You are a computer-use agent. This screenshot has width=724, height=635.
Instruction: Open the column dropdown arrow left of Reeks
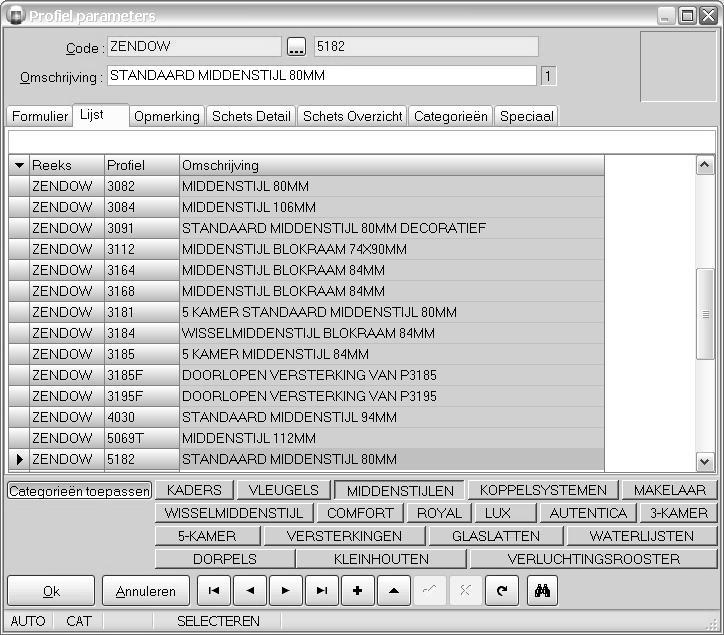pos(19,165)
